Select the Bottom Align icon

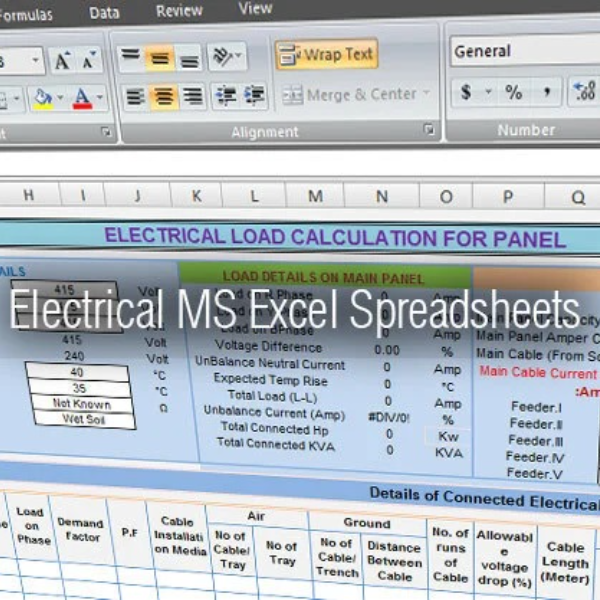(189, 59)
